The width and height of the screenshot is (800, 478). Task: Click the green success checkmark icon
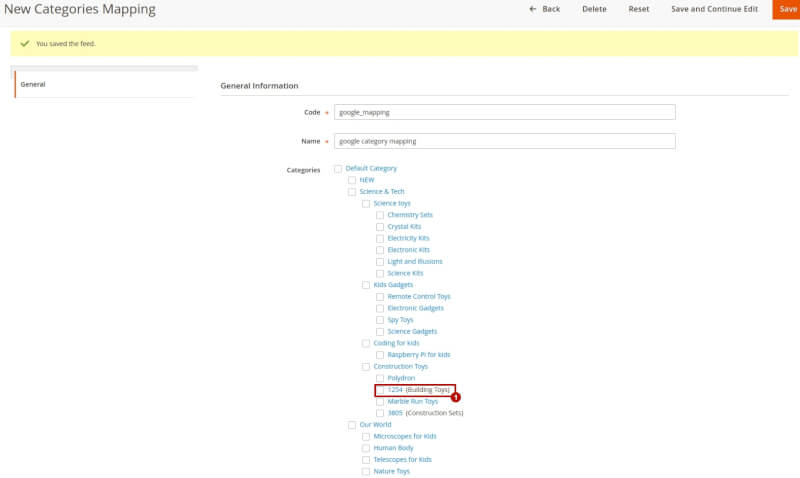point(24,43)
